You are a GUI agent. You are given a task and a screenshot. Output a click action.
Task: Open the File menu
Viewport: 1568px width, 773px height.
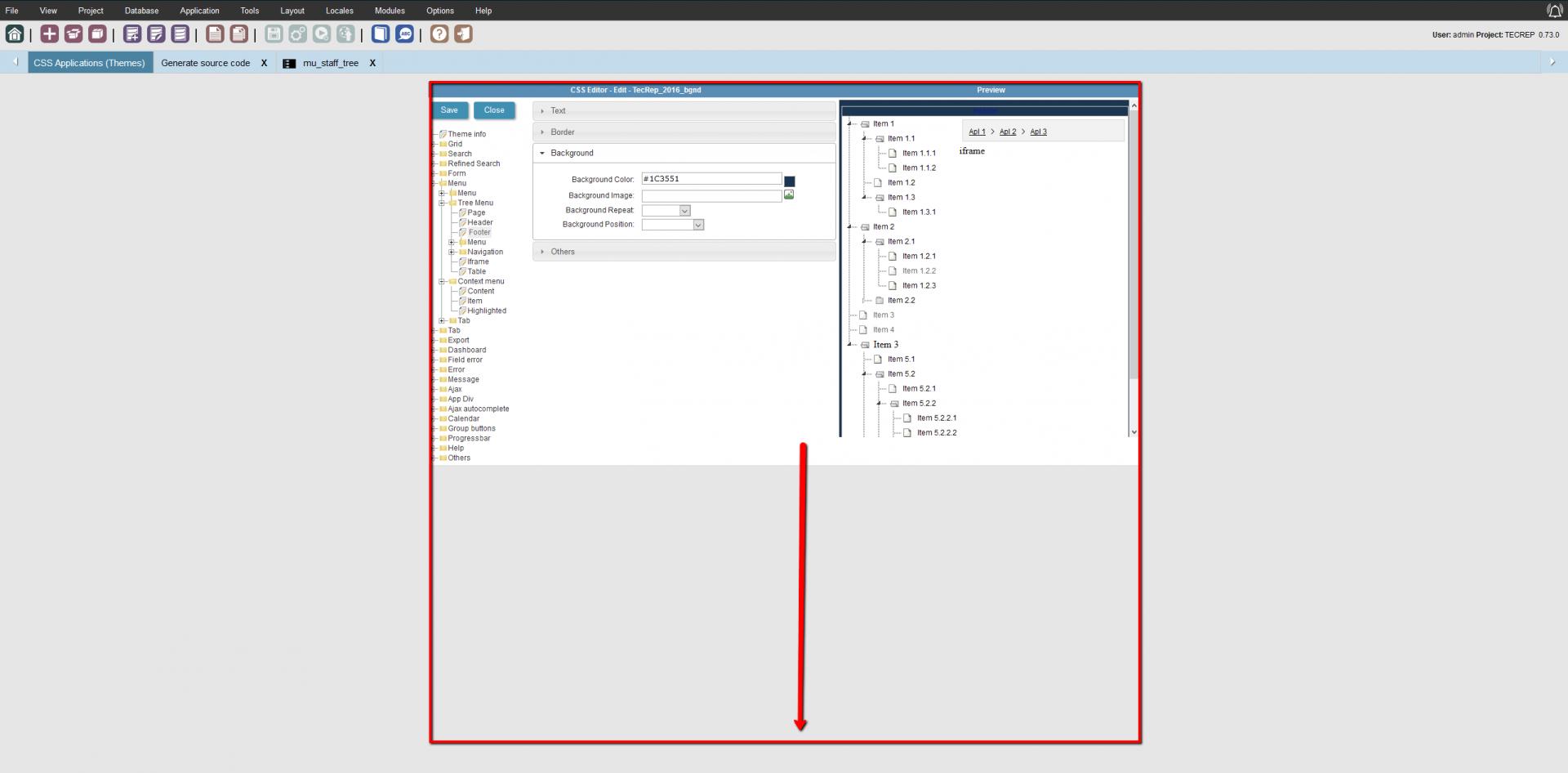[12, 11]
